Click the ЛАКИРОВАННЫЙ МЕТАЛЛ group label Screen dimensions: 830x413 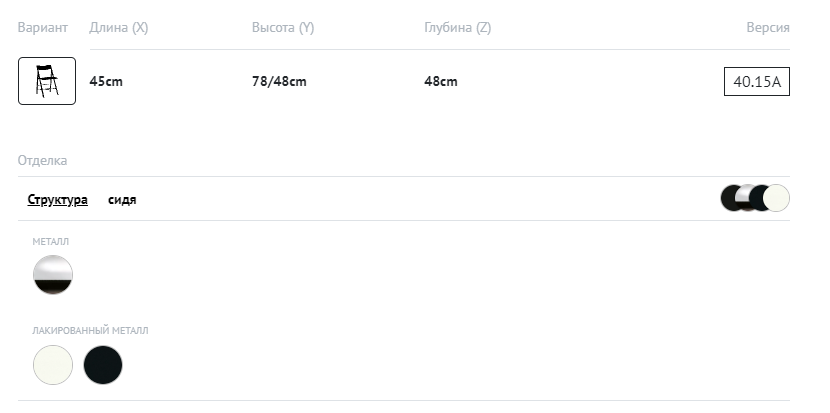tap(90, 330)
